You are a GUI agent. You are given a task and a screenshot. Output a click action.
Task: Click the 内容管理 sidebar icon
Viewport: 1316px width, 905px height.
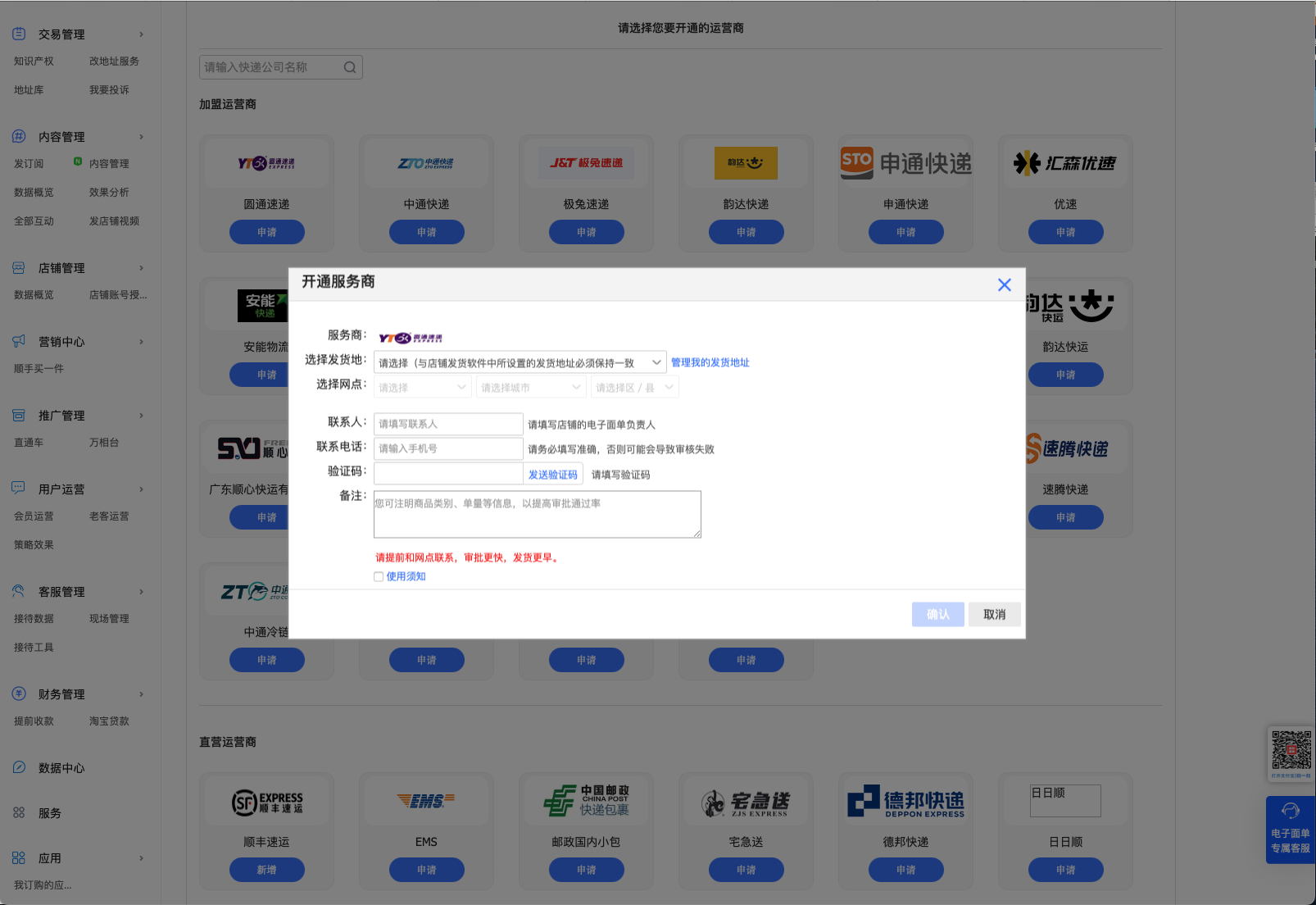19,136
